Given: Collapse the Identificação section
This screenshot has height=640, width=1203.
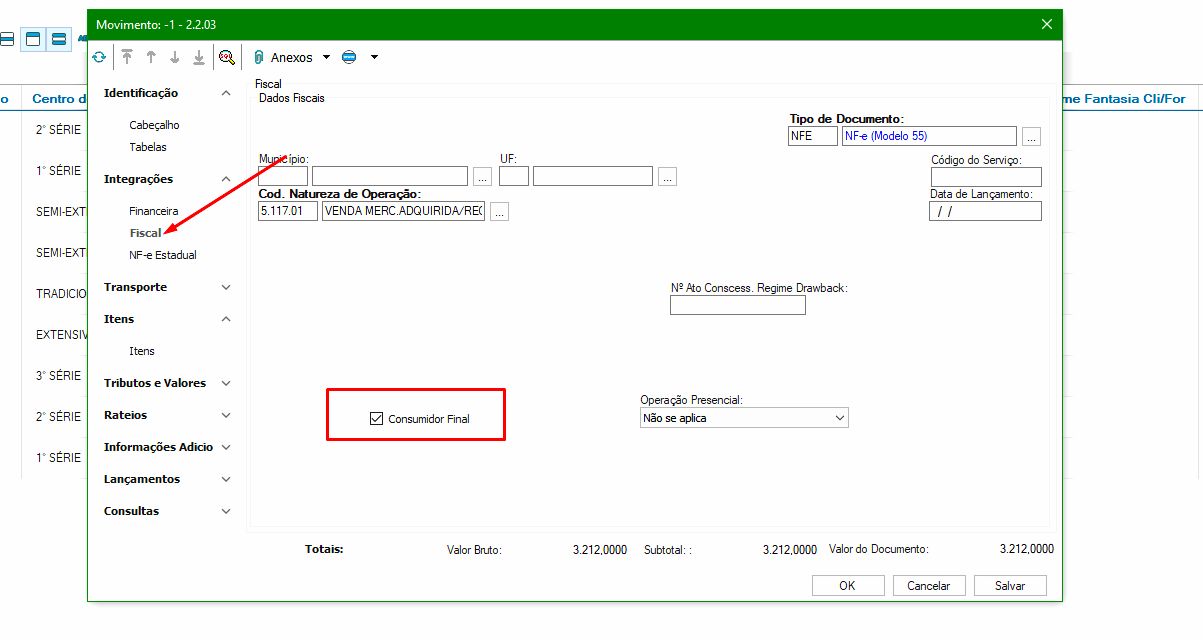Looking at the screenshot, I should coord(226,93).
